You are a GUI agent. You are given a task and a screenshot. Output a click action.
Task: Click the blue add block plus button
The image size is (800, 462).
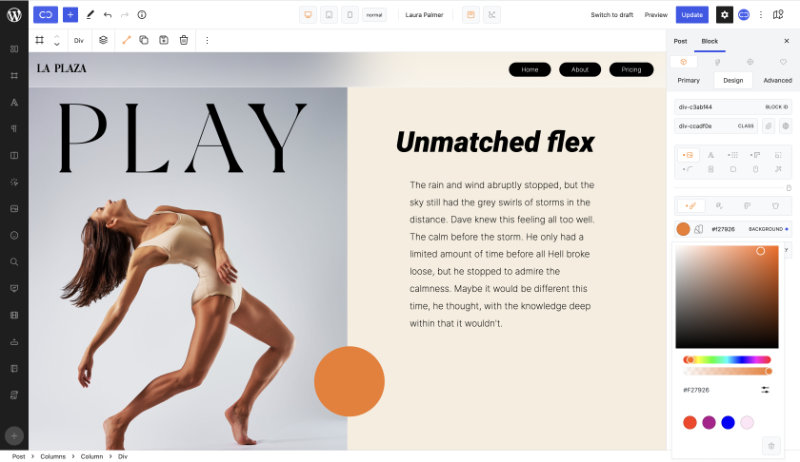[70, 15]
